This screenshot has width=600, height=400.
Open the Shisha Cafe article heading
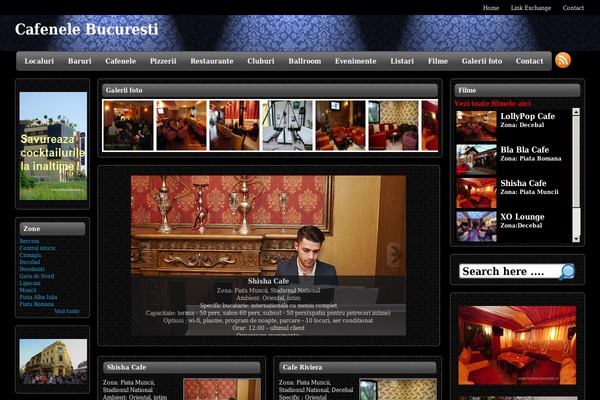[126, 367]
